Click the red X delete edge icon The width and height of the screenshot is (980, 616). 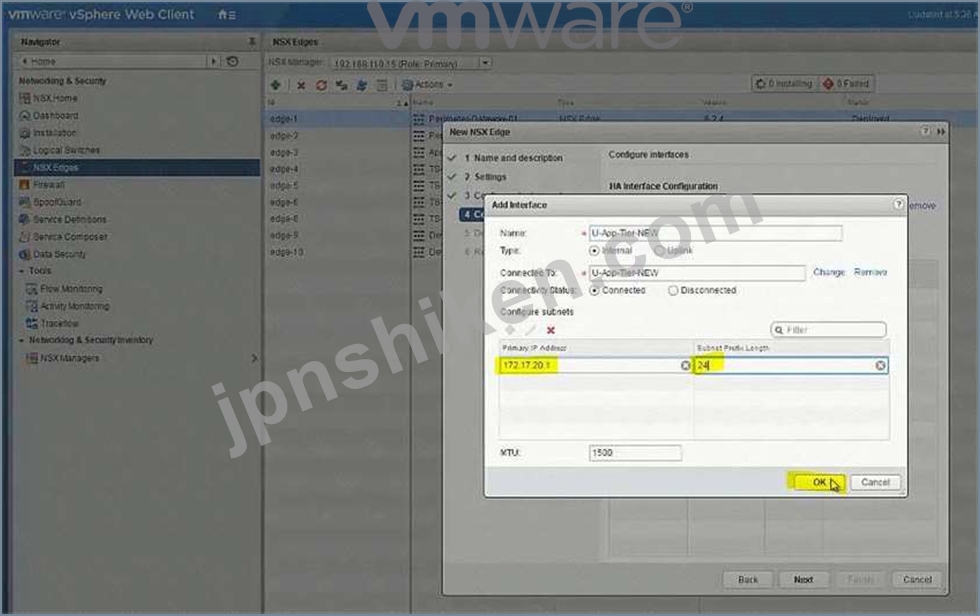click(x=301, y=85)
